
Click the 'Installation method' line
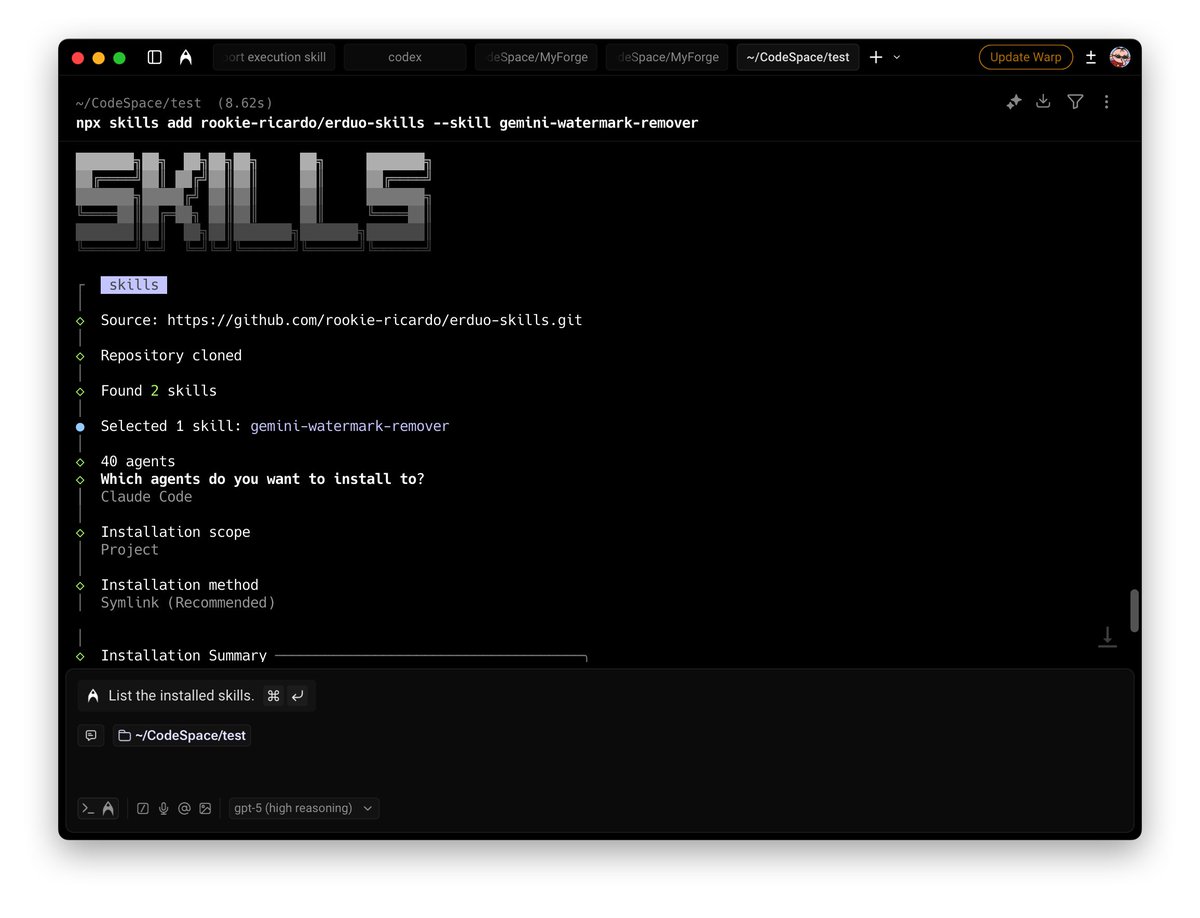coord(179,585)
